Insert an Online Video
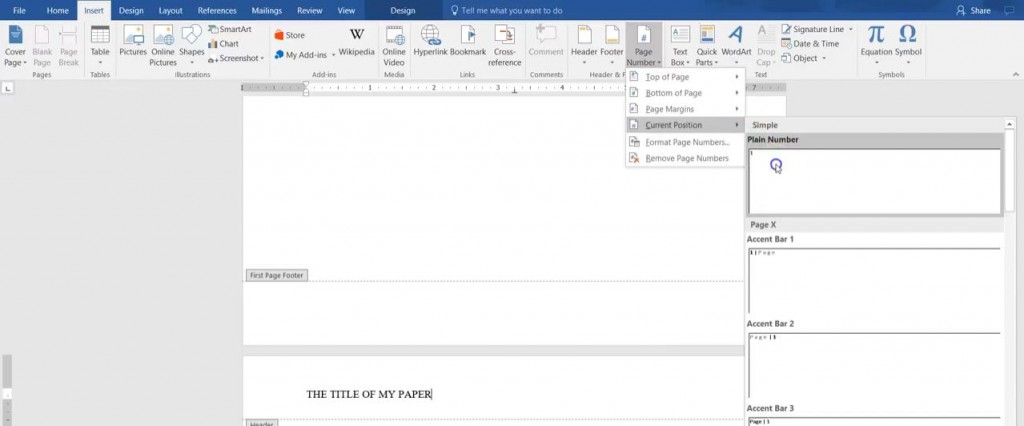 tap(394, 46)
